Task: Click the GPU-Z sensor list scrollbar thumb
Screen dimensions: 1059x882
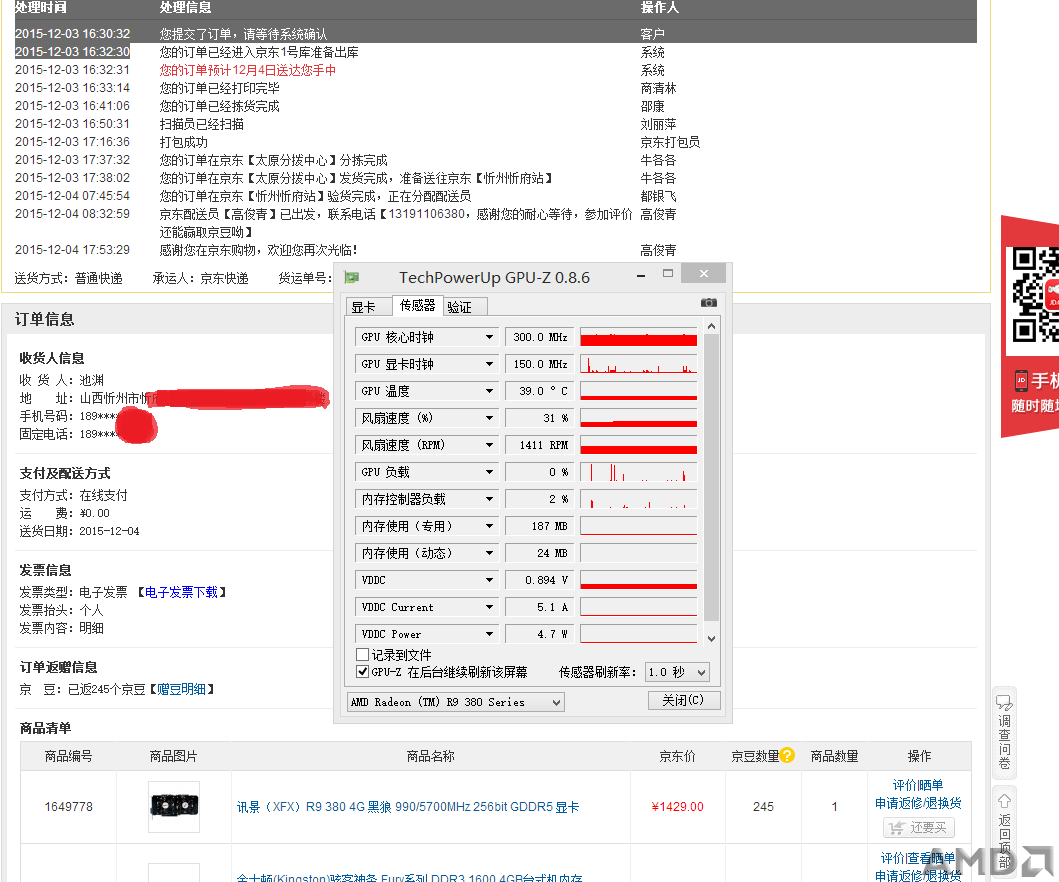Action: coord(711,477)
